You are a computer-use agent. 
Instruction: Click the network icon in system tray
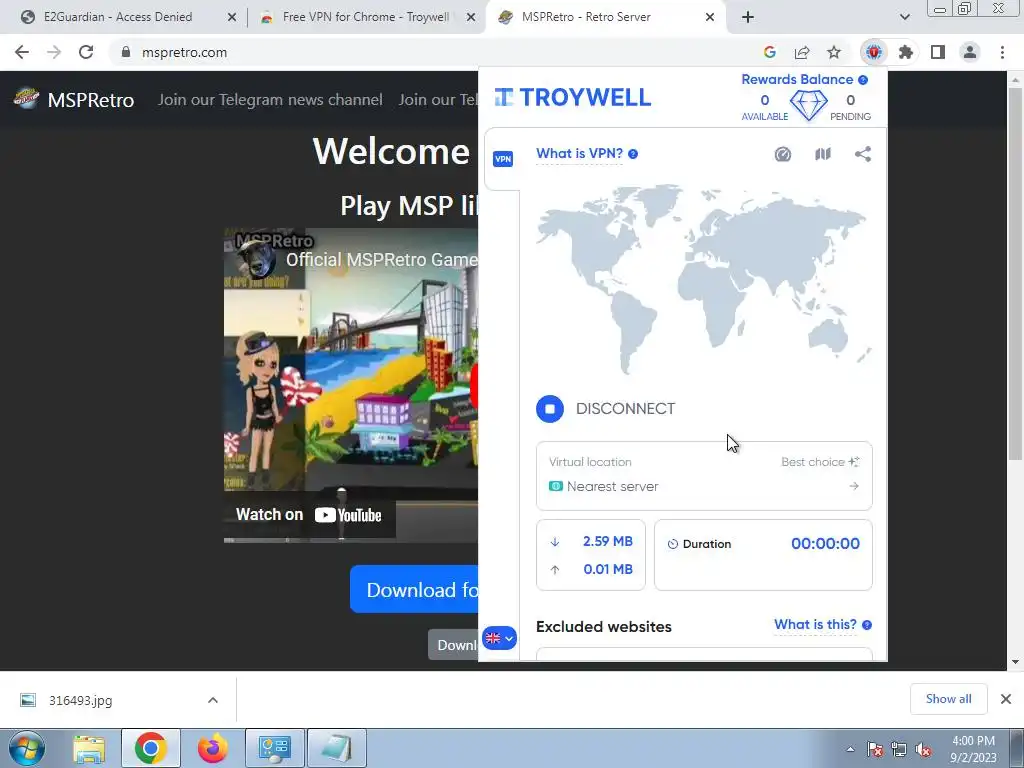click(x=899, y=750)
